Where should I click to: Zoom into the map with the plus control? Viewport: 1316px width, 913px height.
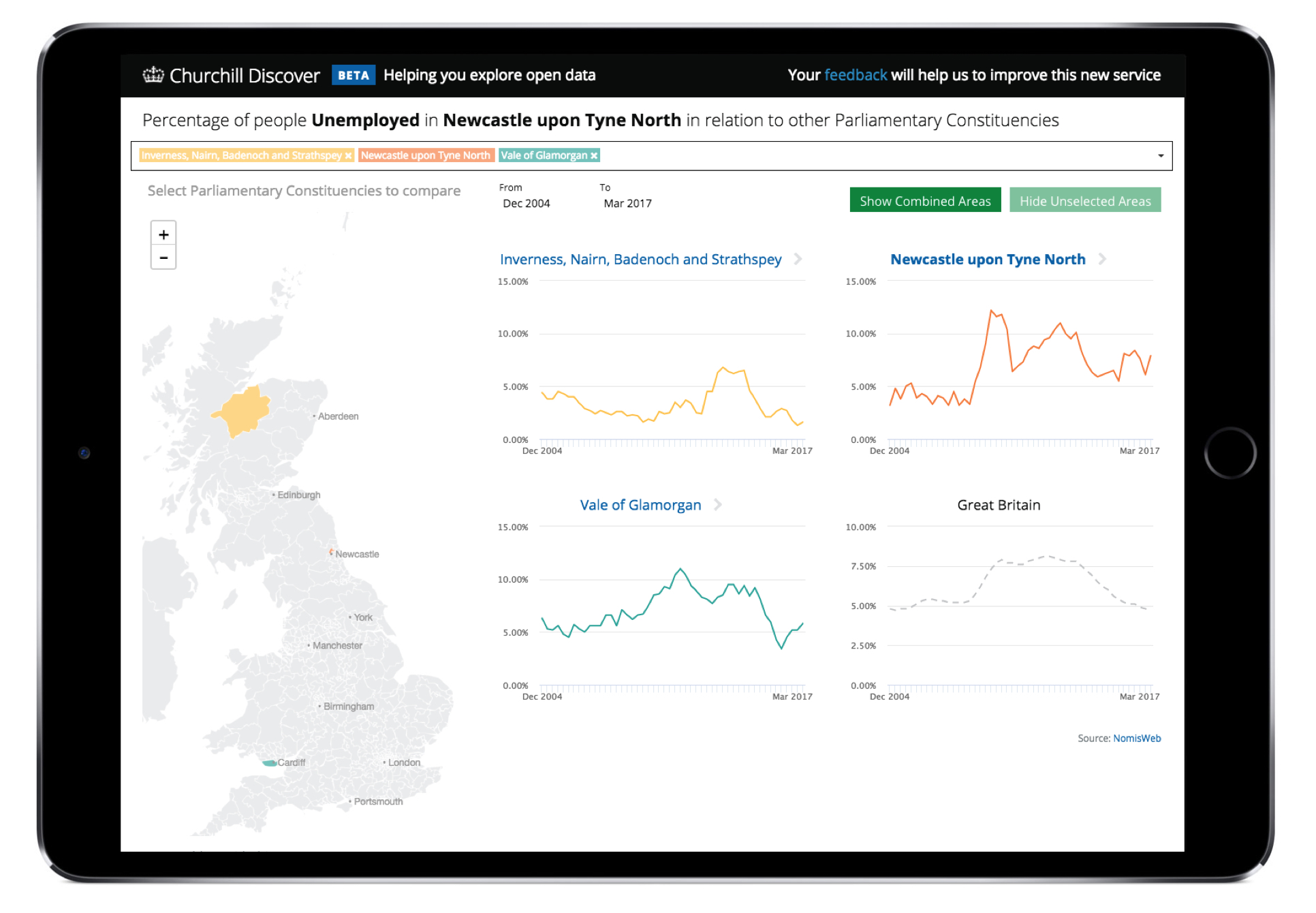click(163, 234)
